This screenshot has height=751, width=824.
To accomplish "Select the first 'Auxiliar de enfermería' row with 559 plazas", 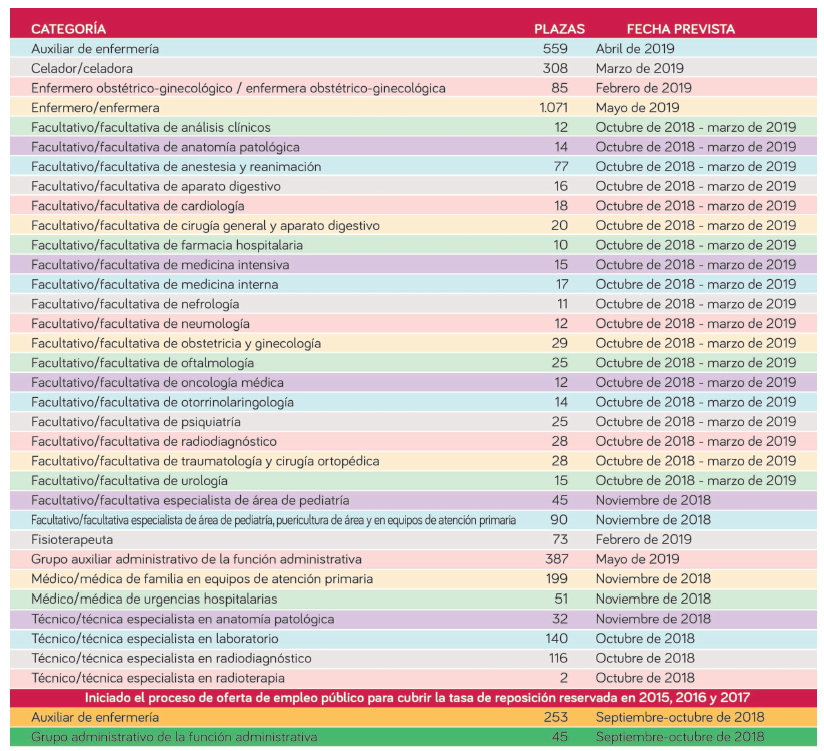I will 413,48.
